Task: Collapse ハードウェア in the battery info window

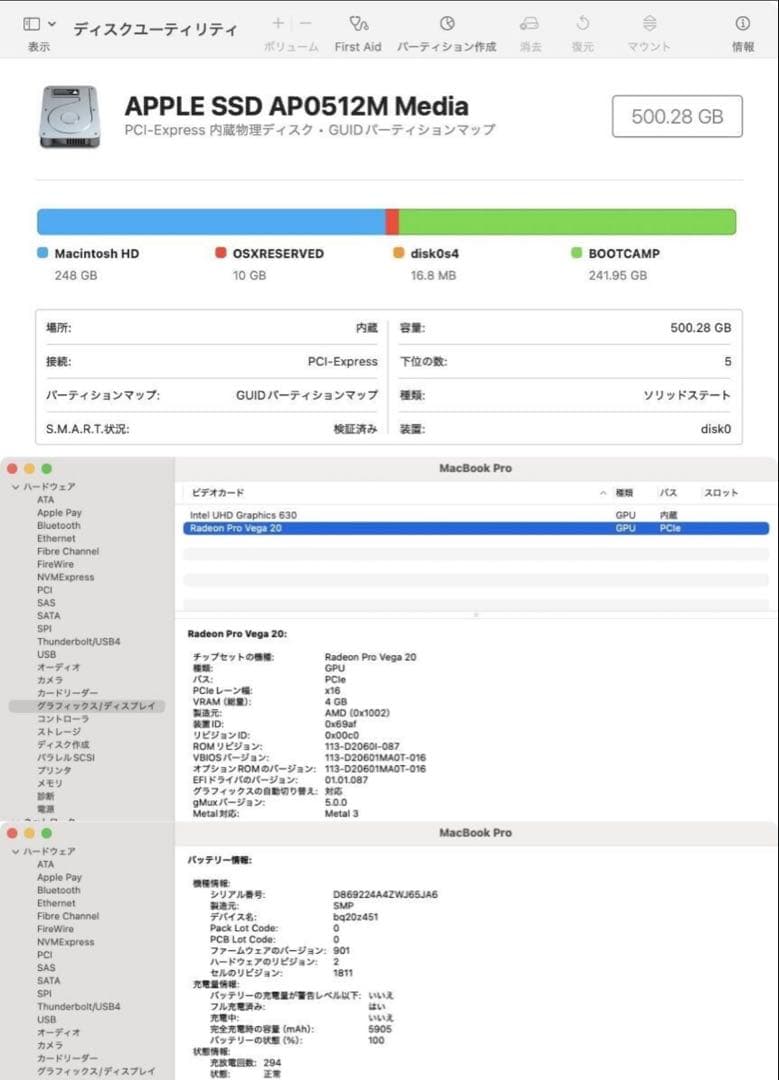Action: (x=15, y=852)
